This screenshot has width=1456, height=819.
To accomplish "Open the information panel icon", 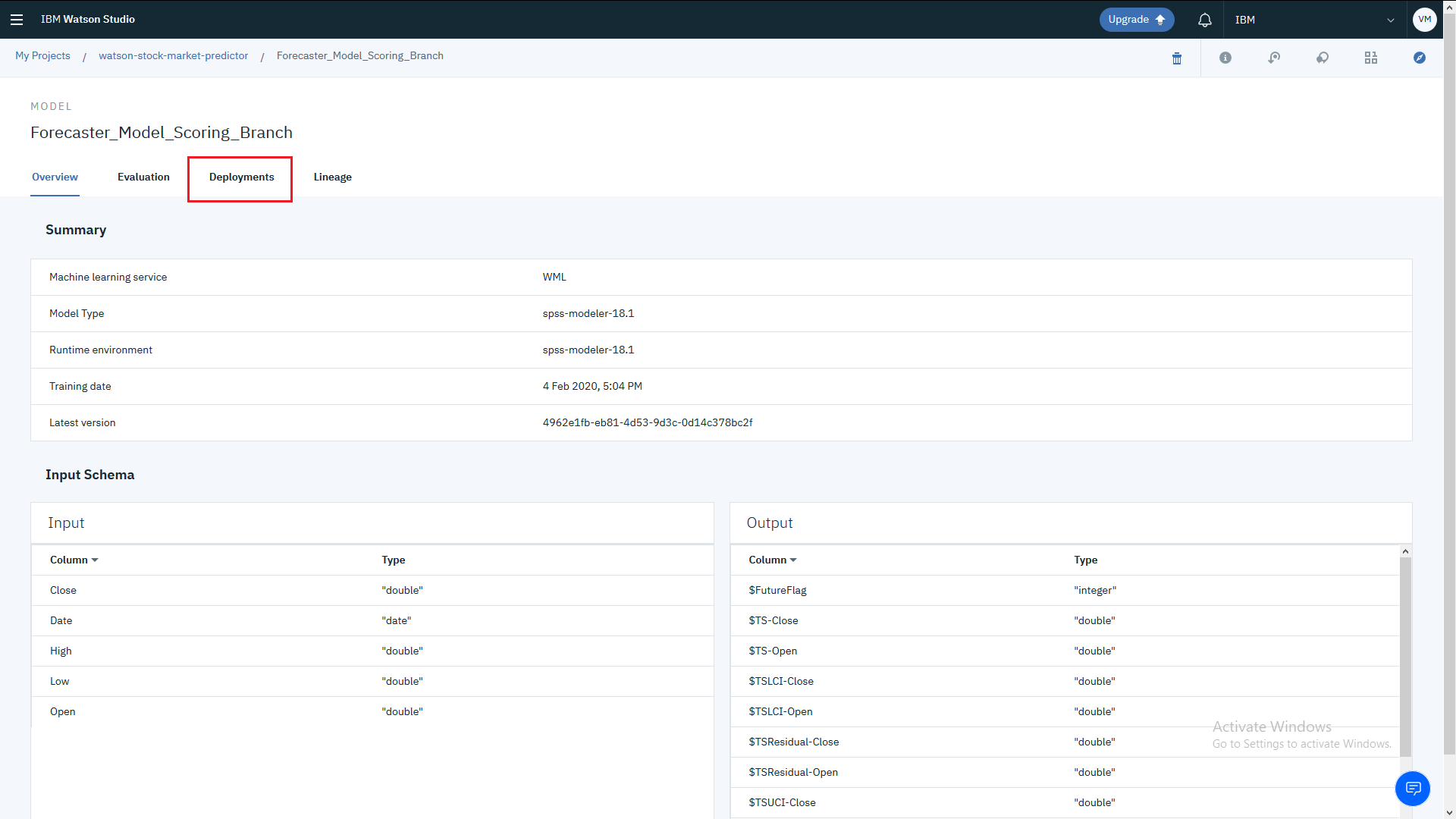I will point(1225,58).
